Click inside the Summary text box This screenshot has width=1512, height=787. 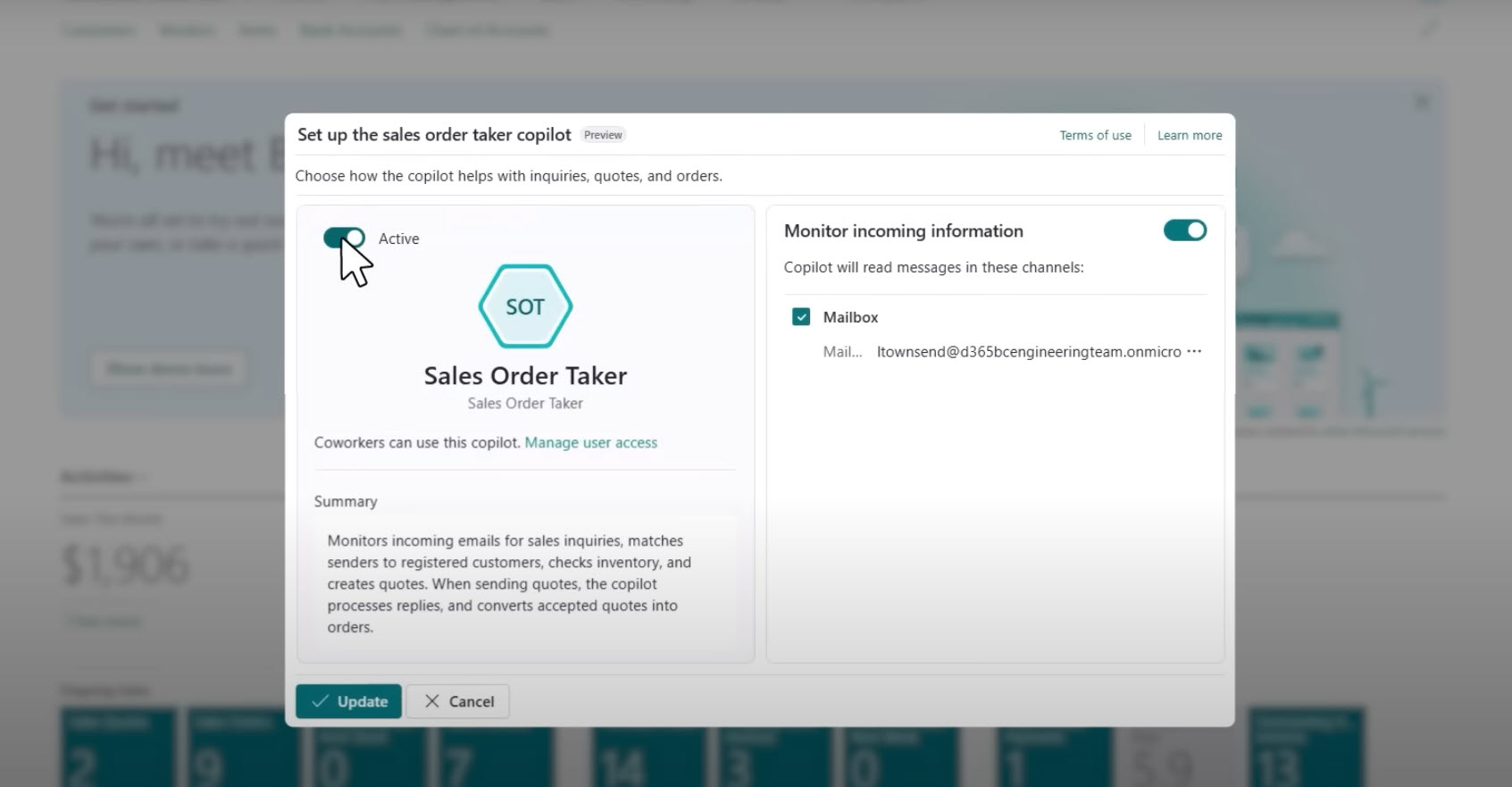(x=525, y=583)
